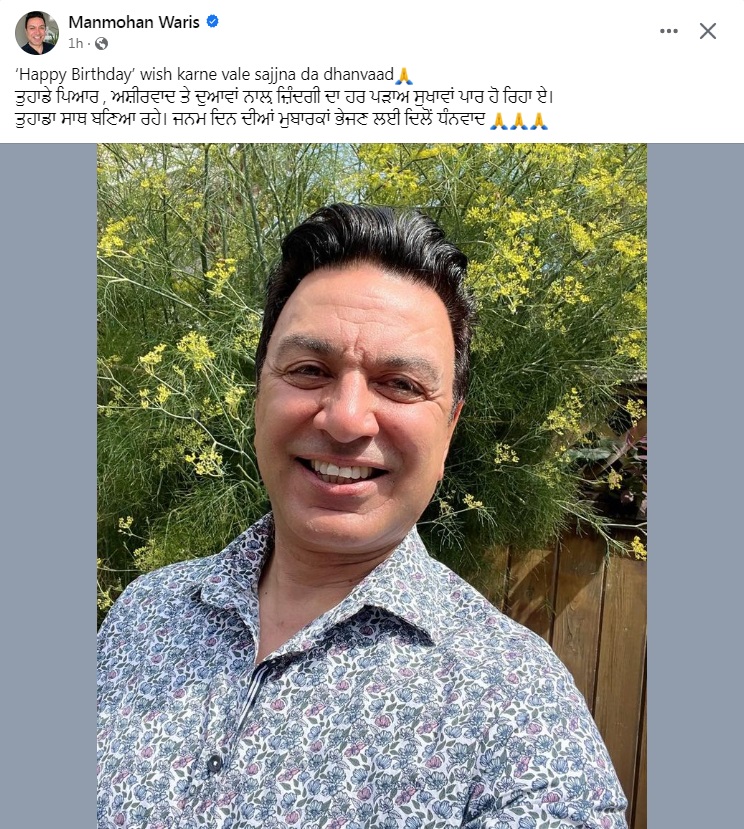Click last of three folded hands emojis
744x829 pixels.
[x=539, y=121]
